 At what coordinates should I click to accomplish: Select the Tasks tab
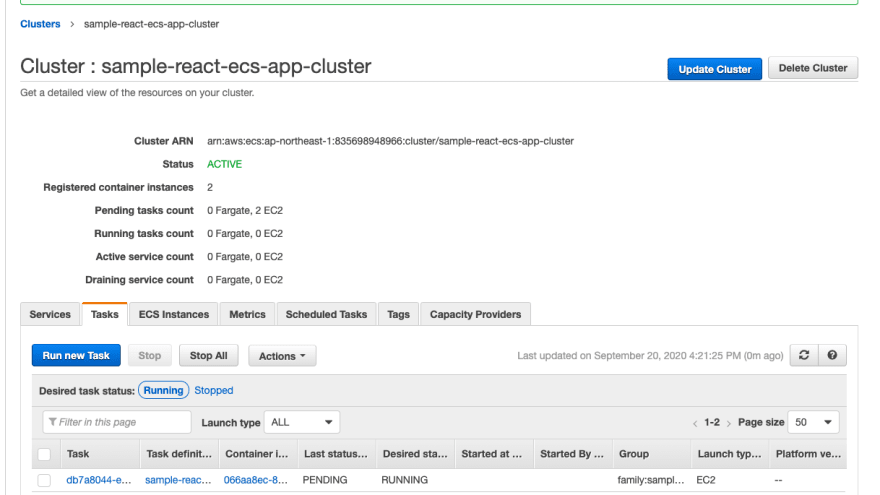(105, 314)
